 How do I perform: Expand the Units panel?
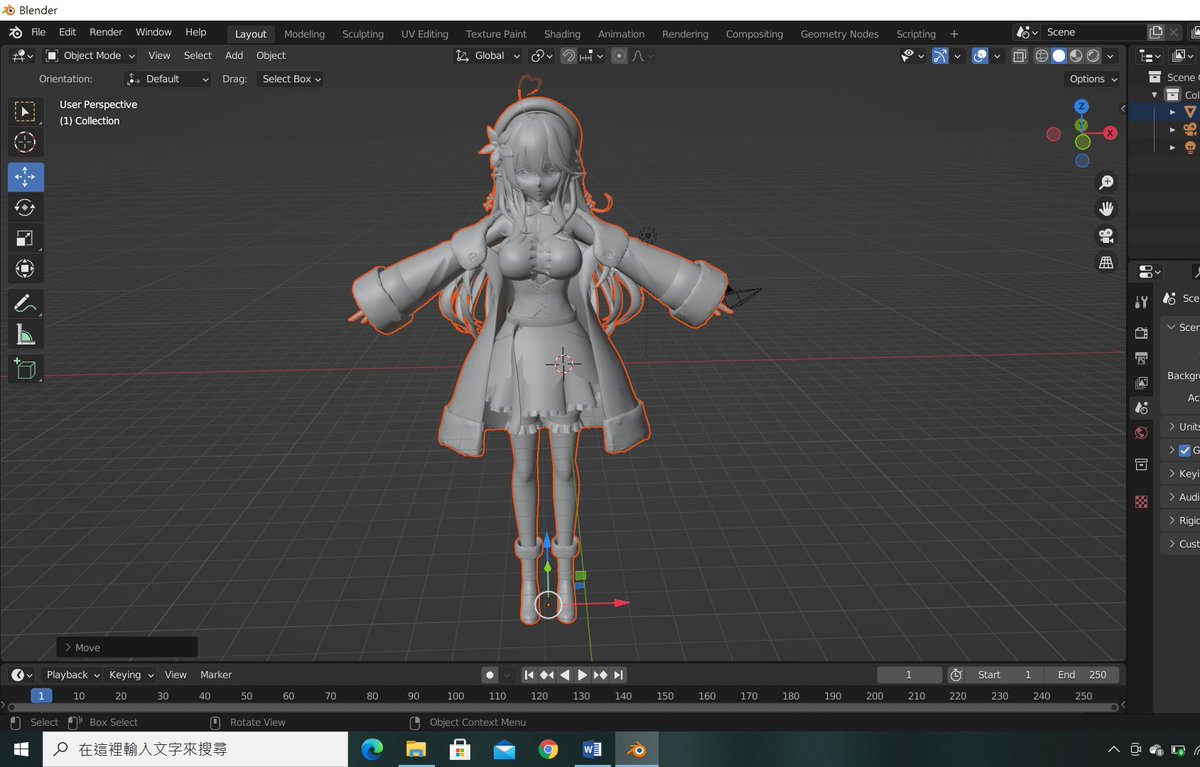1181,427
